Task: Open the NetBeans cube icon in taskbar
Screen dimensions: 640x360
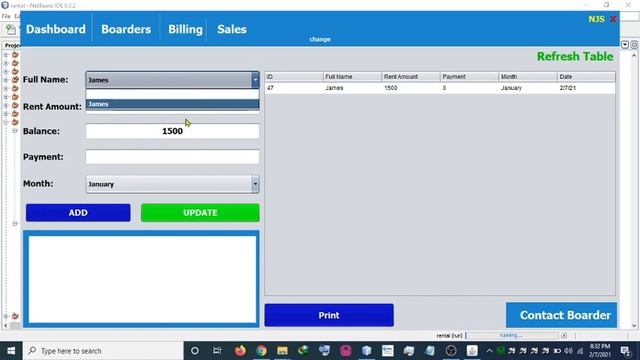Action: 367,351
